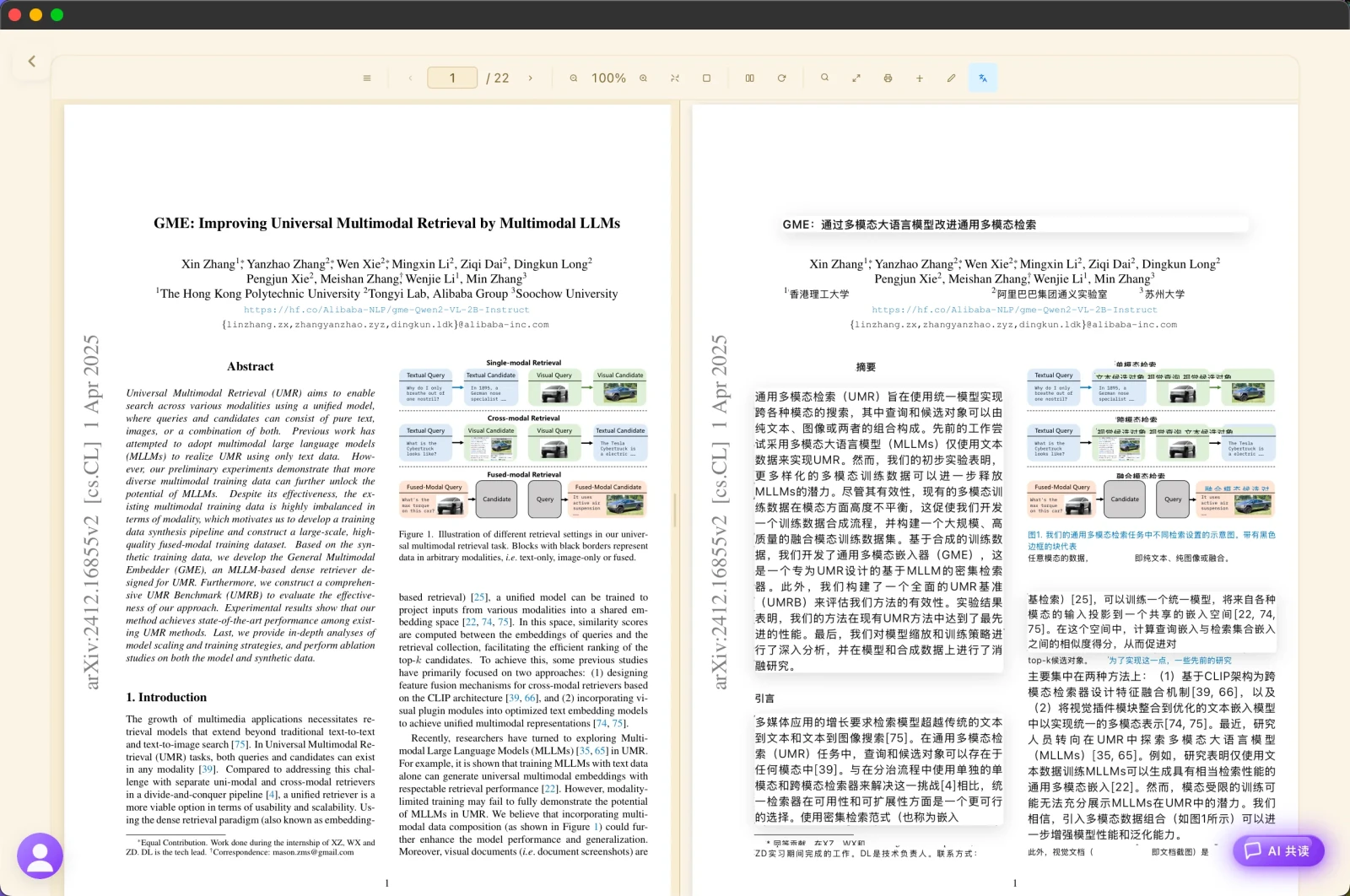1350x896 pixels.
Task: Click the macOS green fullscreen window button
Action: click(57, 14)
